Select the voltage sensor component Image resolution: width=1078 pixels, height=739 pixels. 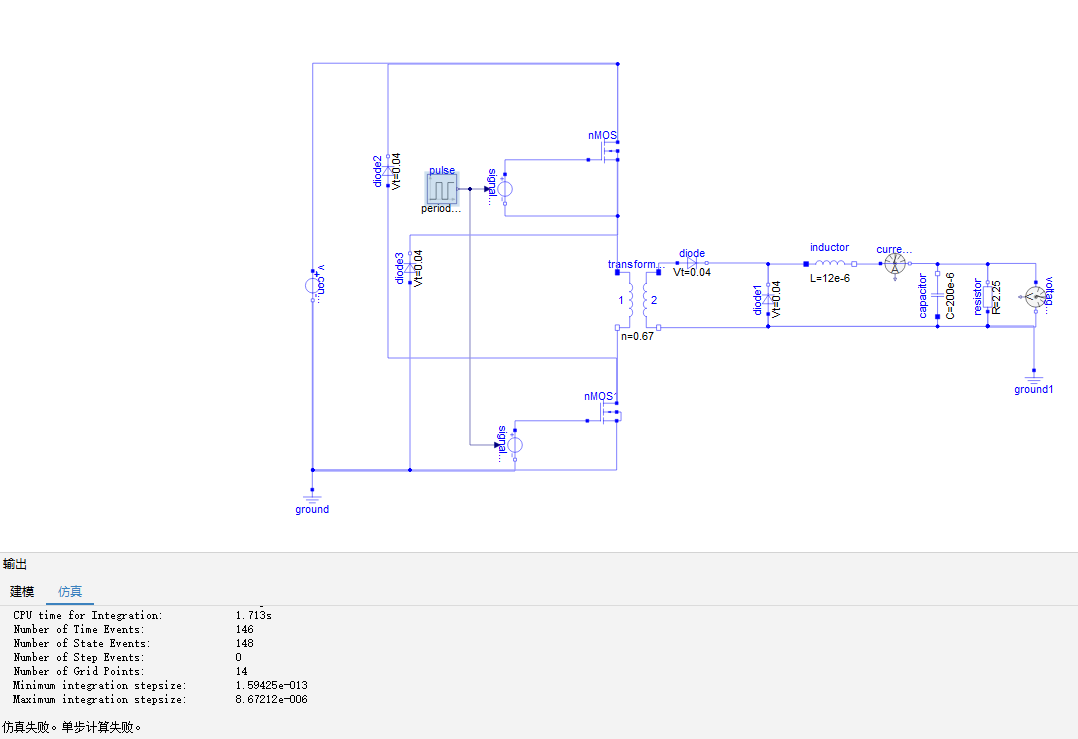1035,296
